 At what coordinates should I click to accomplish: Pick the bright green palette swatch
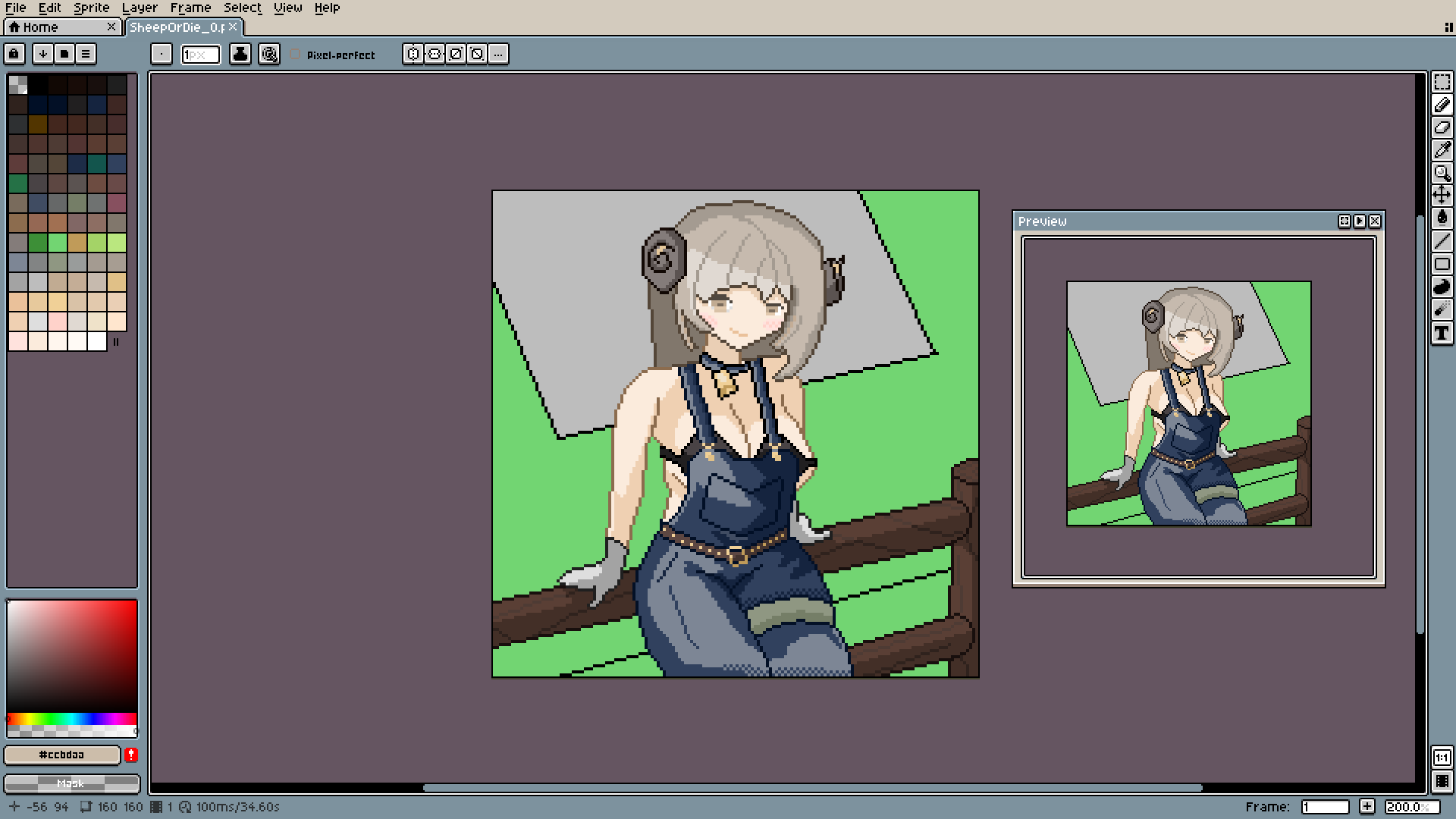[58, 243]
